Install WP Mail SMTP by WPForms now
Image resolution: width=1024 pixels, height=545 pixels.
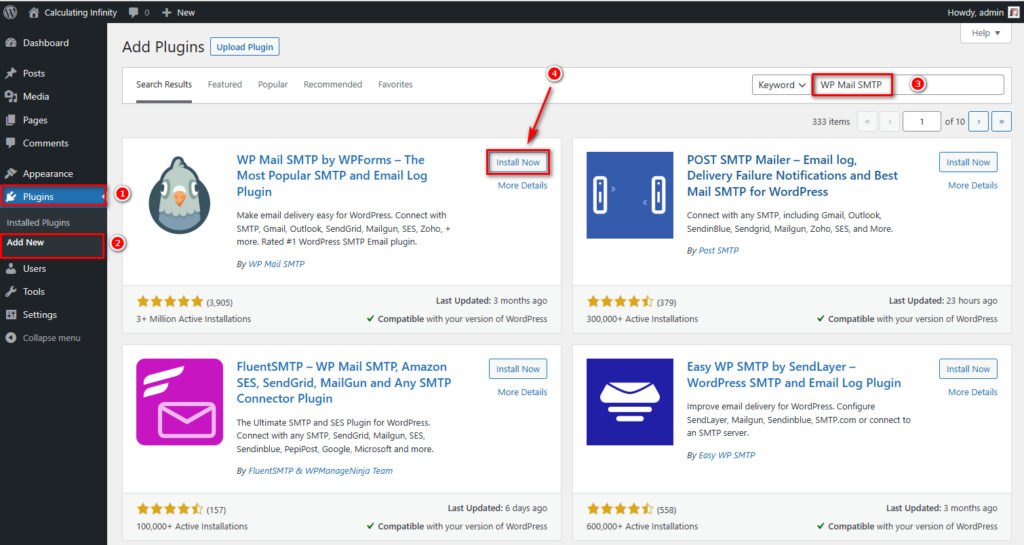[x=518, y=163]
